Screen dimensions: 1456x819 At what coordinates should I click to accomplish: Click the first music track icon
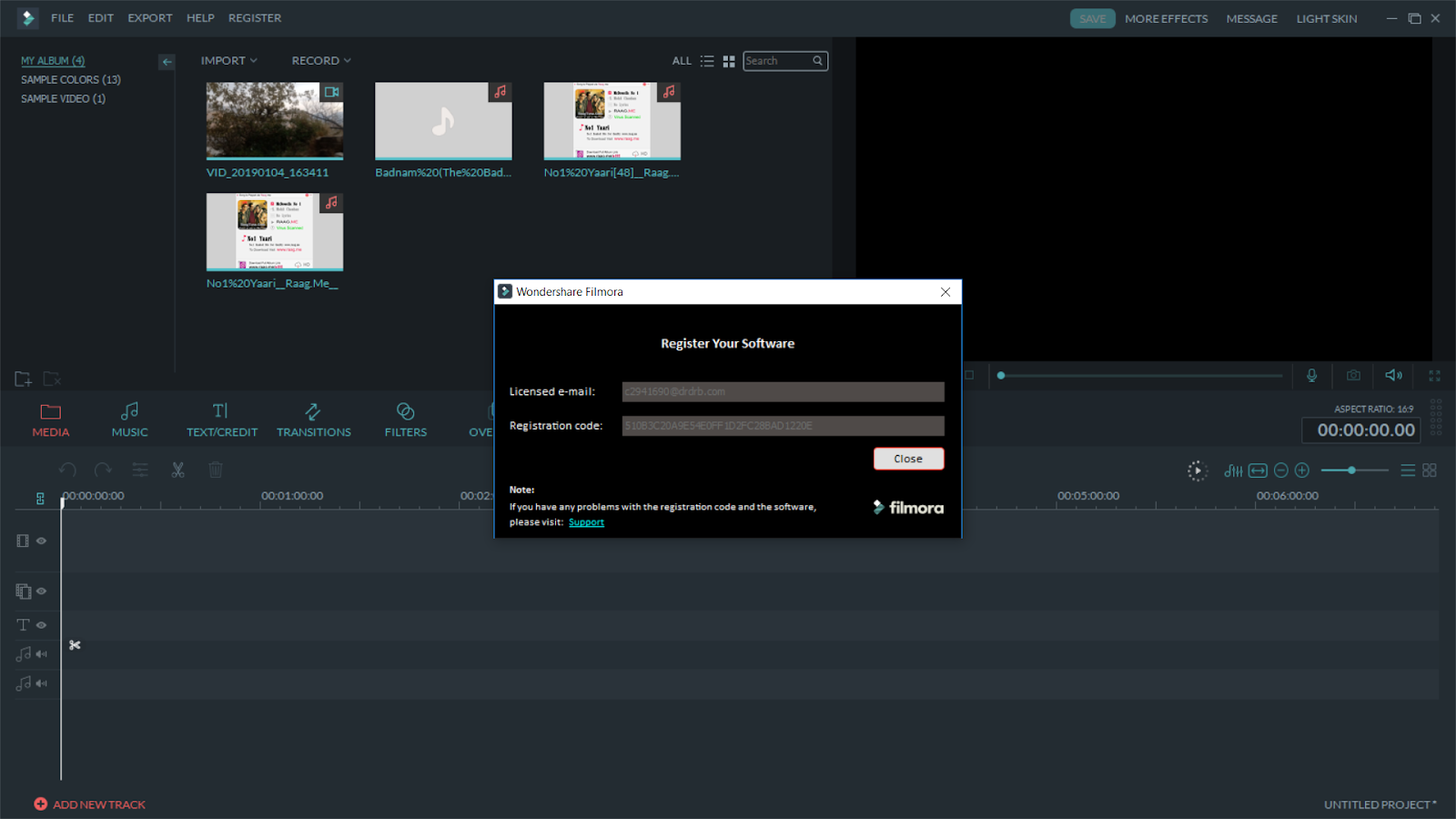[x=24, y=653]
